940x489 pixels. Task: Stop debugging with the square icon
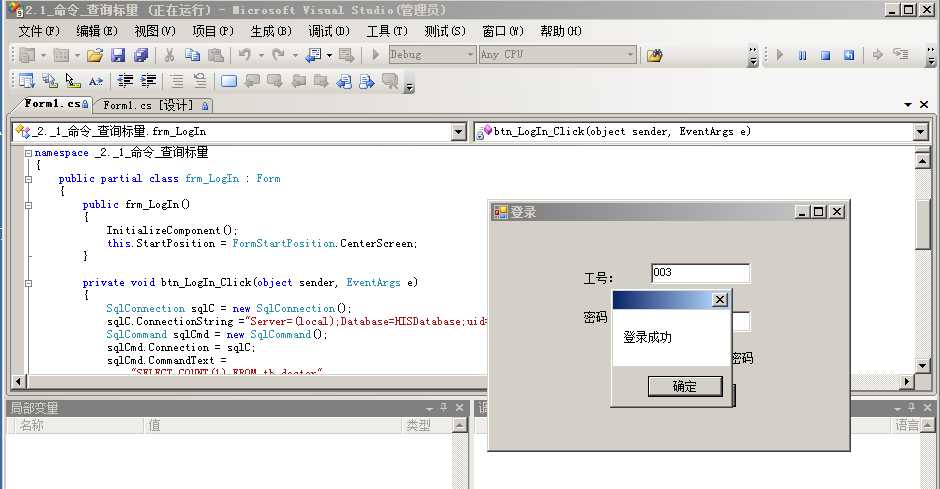point(825,55)
